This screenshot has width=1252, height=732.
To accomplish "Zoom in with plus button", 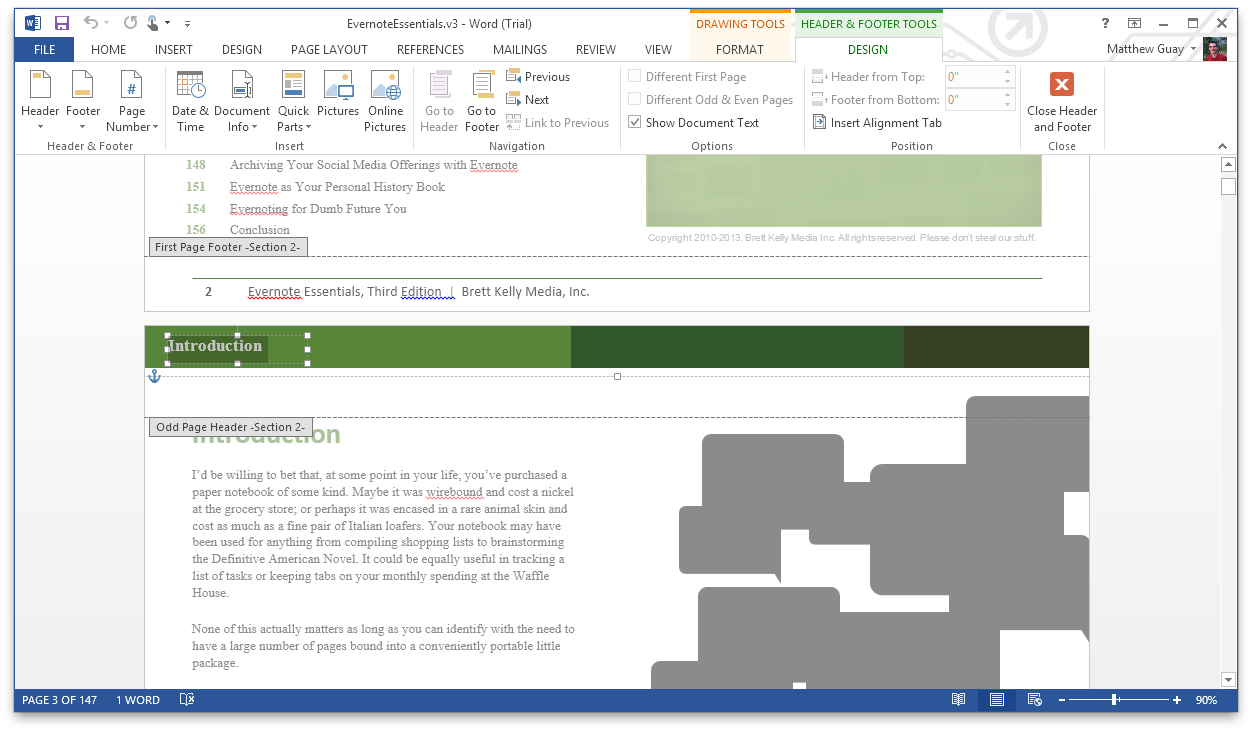I will pyautogui.click(x=1177, y=700).
